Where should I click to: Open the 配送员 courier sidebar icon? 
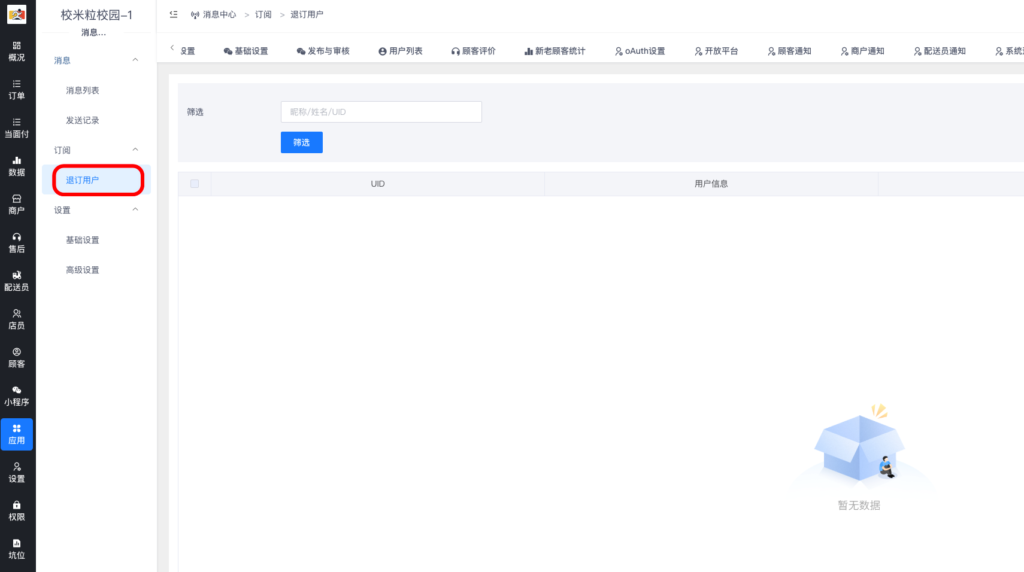click(x=16, y=281)
